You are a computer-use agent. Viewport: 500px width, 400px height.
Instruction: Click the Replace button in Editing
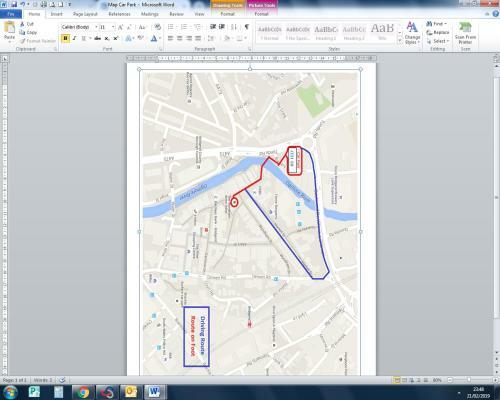point(438,32)
